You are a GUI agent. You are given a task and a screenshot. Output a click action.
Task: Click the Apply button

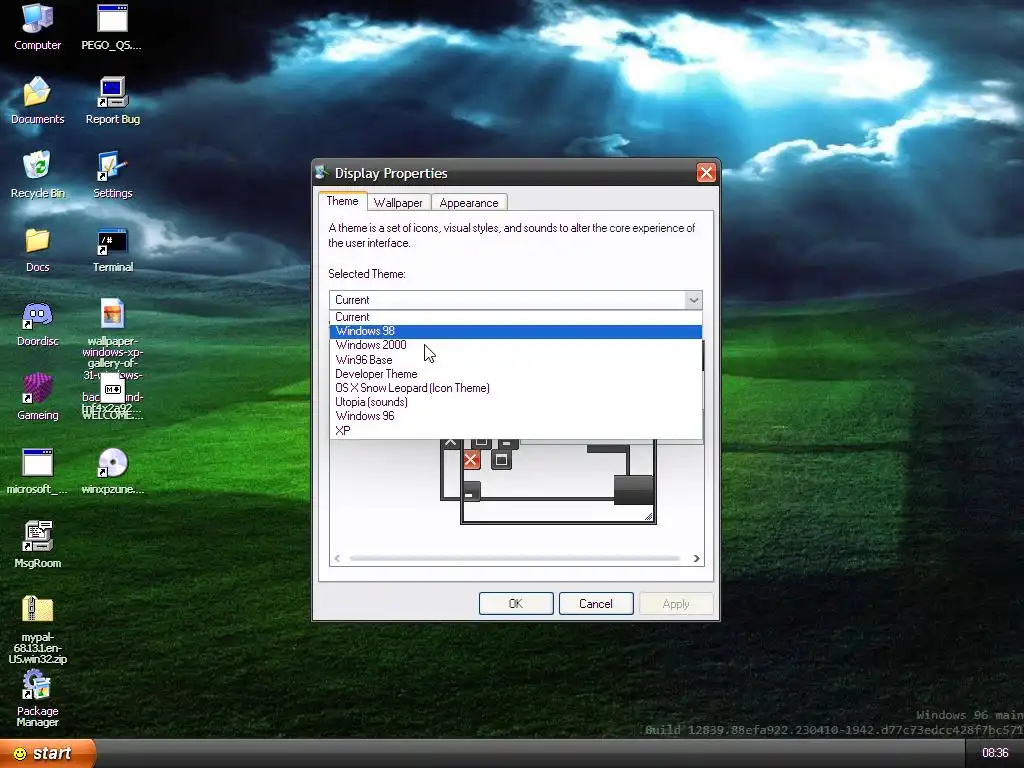pyautogui.click(x=676, y=603)
